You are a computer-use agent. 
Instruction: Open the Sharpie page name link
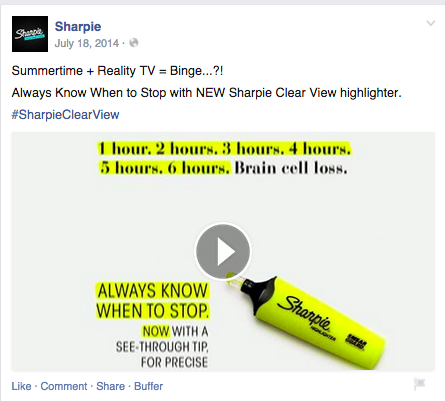[78, 27]
